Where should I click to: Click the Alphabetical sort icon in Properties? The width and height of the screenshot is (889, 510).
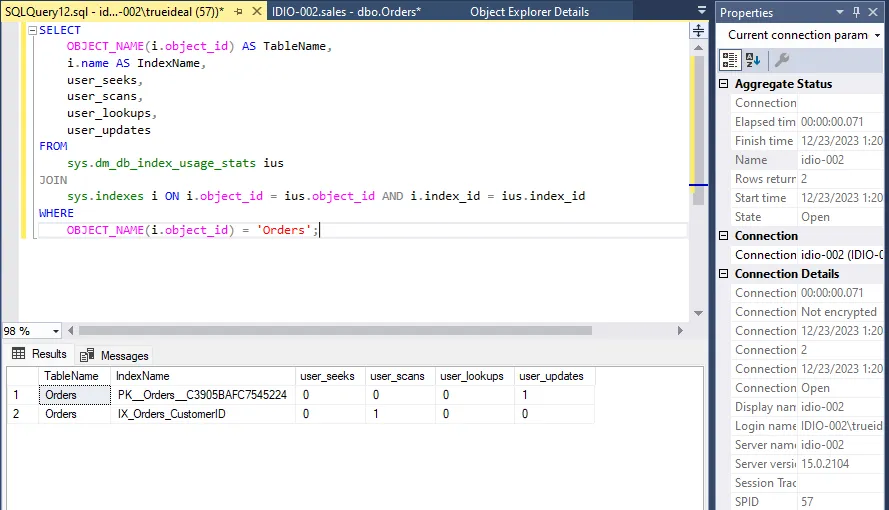(x=754, y=60)
